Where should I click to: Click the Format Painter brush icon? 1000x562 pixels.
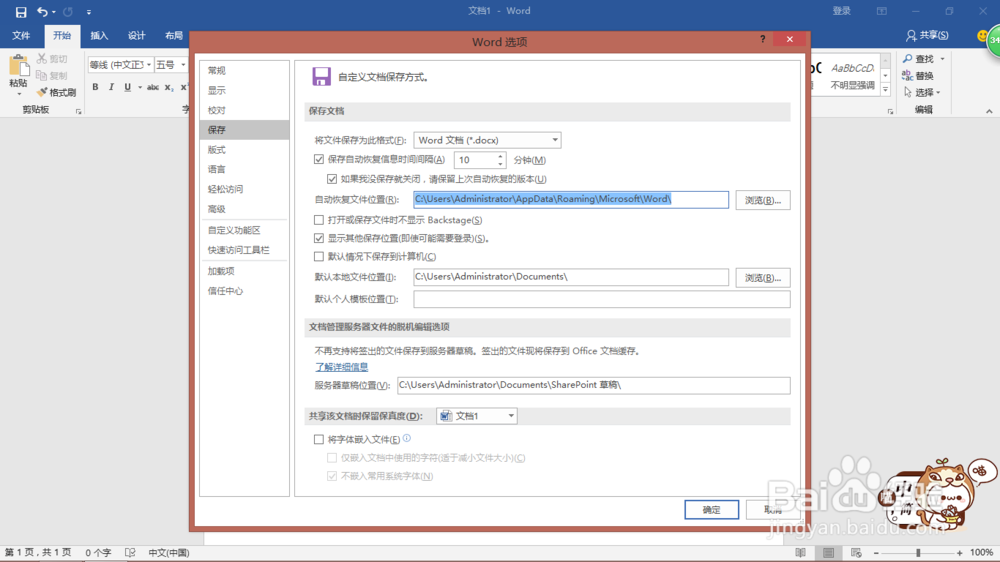point(42,92)
